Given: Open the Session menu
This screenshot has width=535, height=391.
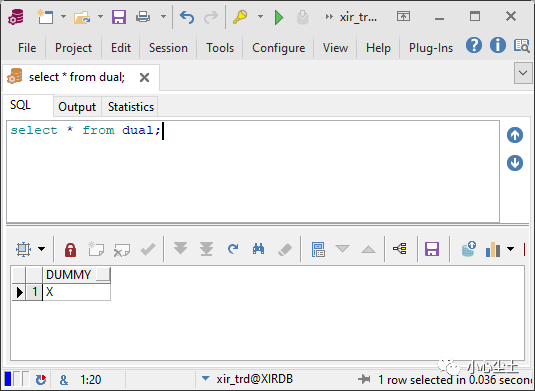Looking at the screenshot, I should (168, 48).
